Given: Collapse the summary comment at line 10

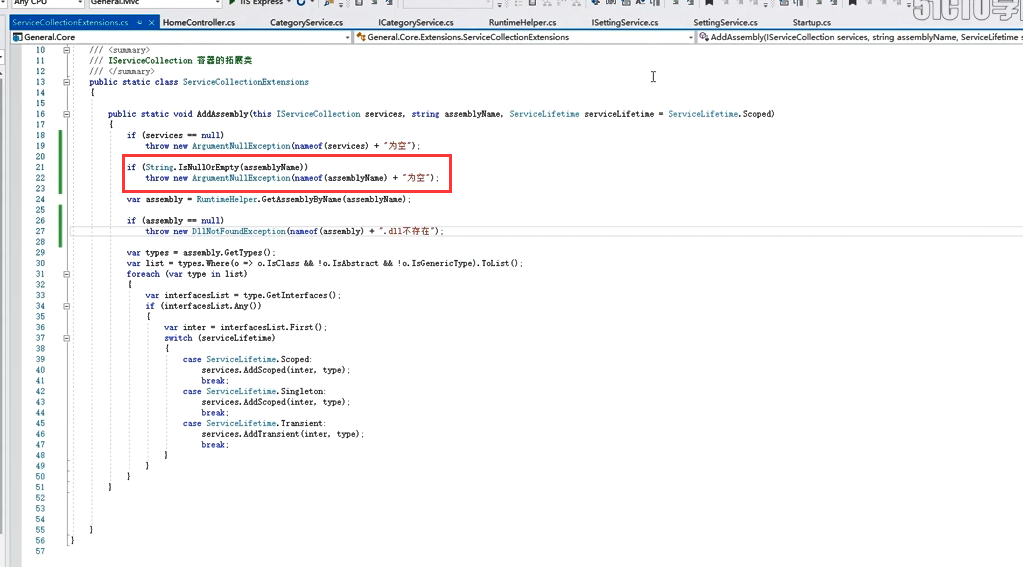Looking at the screenshot, I should [67, 50].
